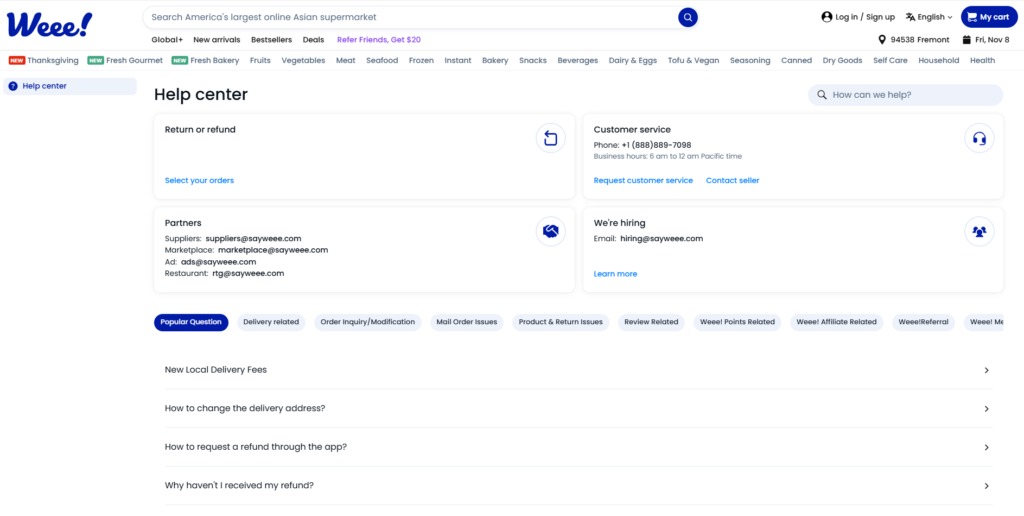
Task: Click the language translate icon
Action: click(910, 17)
